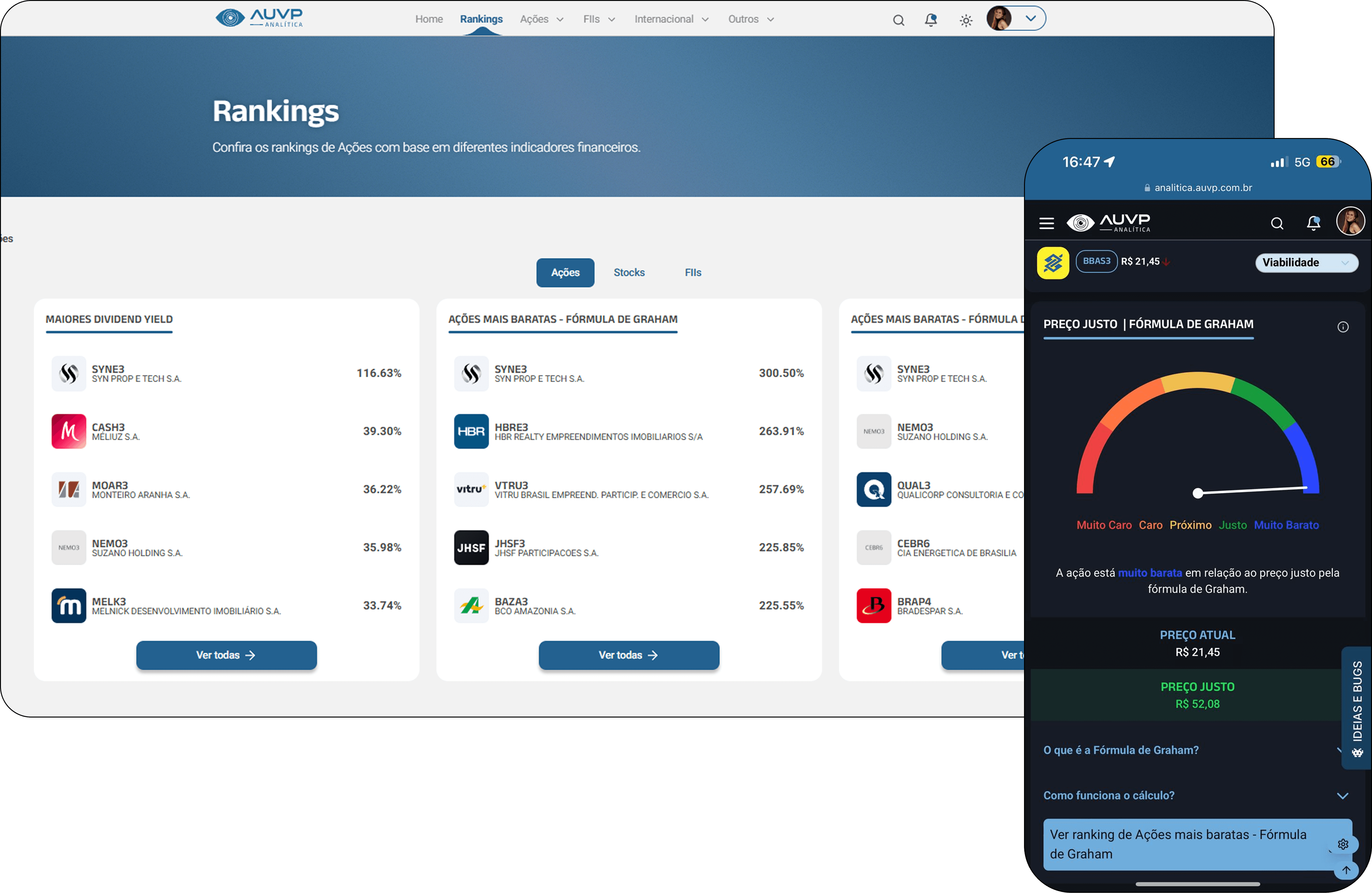Click AUVP logo in phone header
Image resolution: width=1372 pixels, height=893 pixels.
click(1108, 223)
